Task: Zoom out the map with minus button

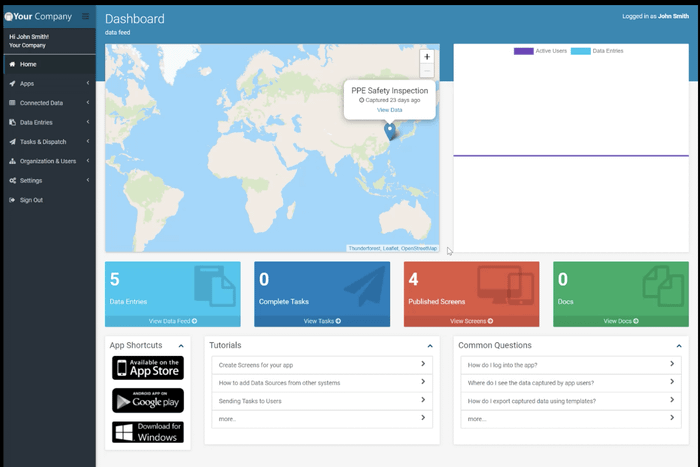Action: 427,71
